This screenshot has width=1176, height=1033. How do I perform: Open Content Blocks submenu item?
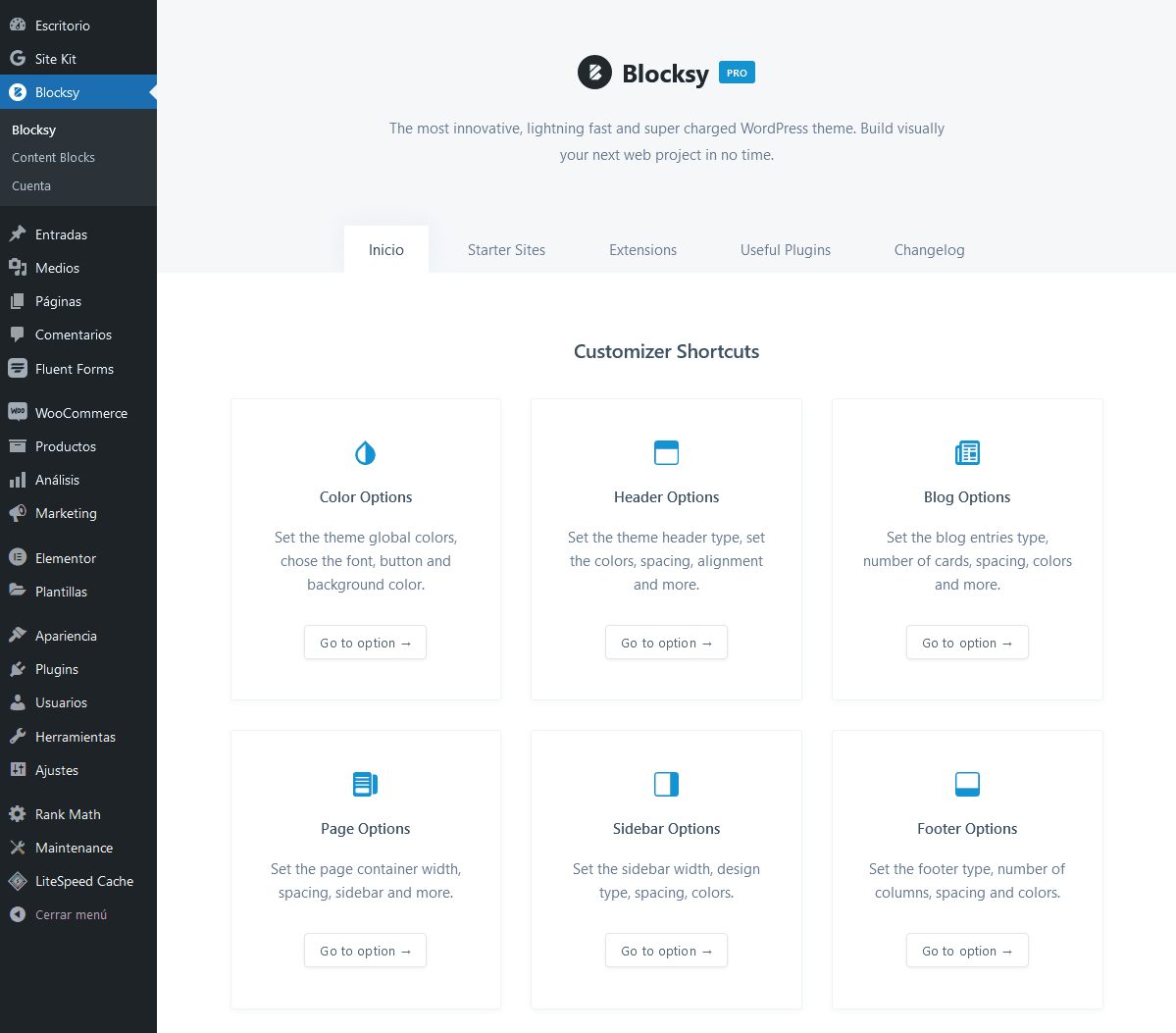click(53, 158)
